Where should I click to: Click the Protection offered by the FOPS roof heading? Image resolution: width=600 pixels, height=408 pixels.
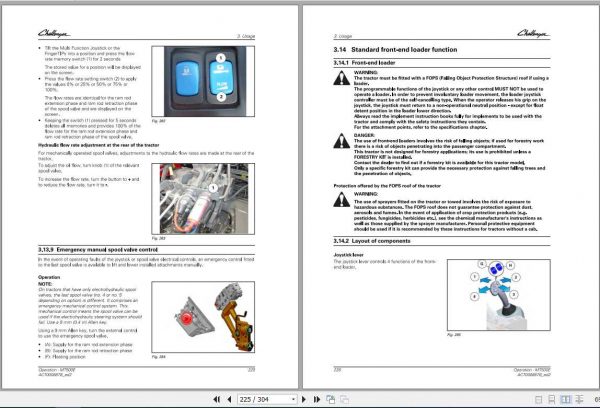click(x=387, y=186)
